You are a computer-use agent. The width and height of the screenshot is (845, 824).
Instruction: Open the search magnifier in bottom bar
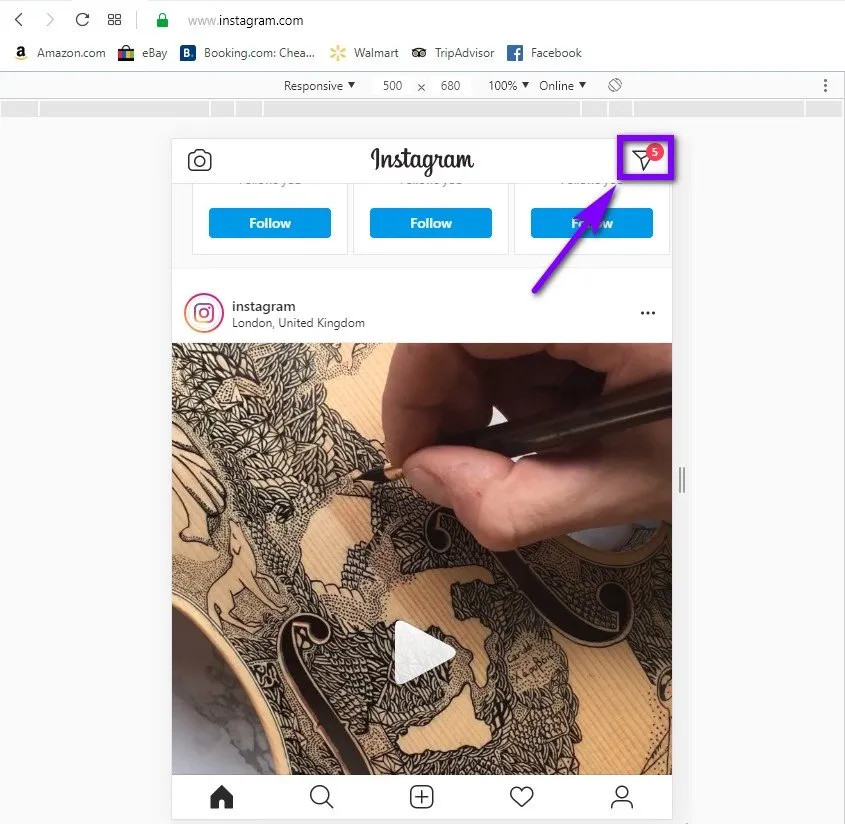[322, 797]
